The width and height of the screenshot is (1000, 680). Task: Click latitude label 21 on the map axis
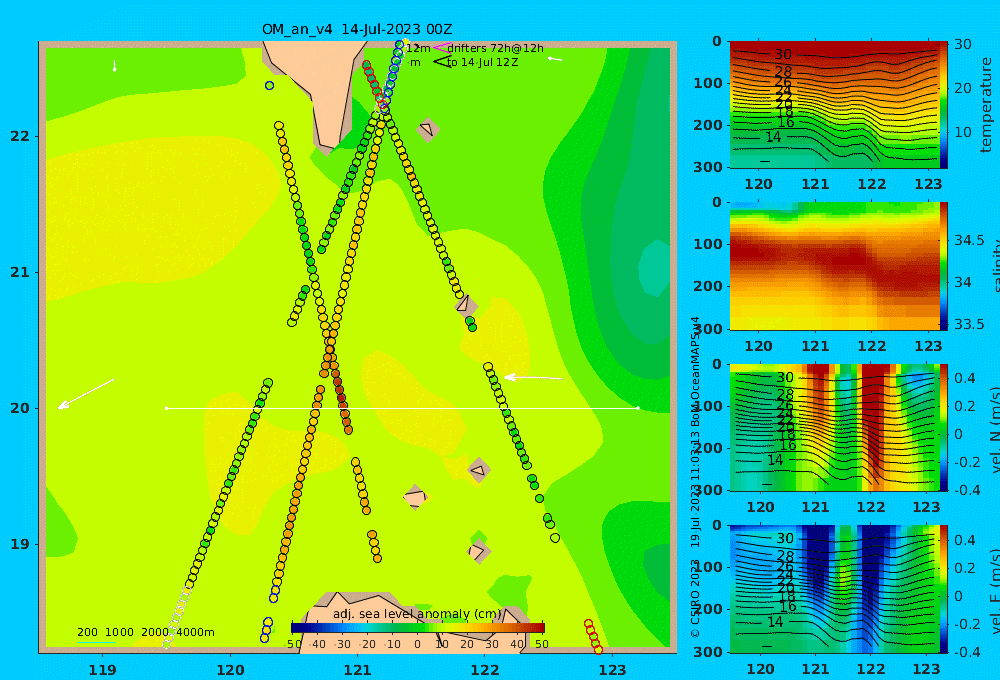[20, 272]
